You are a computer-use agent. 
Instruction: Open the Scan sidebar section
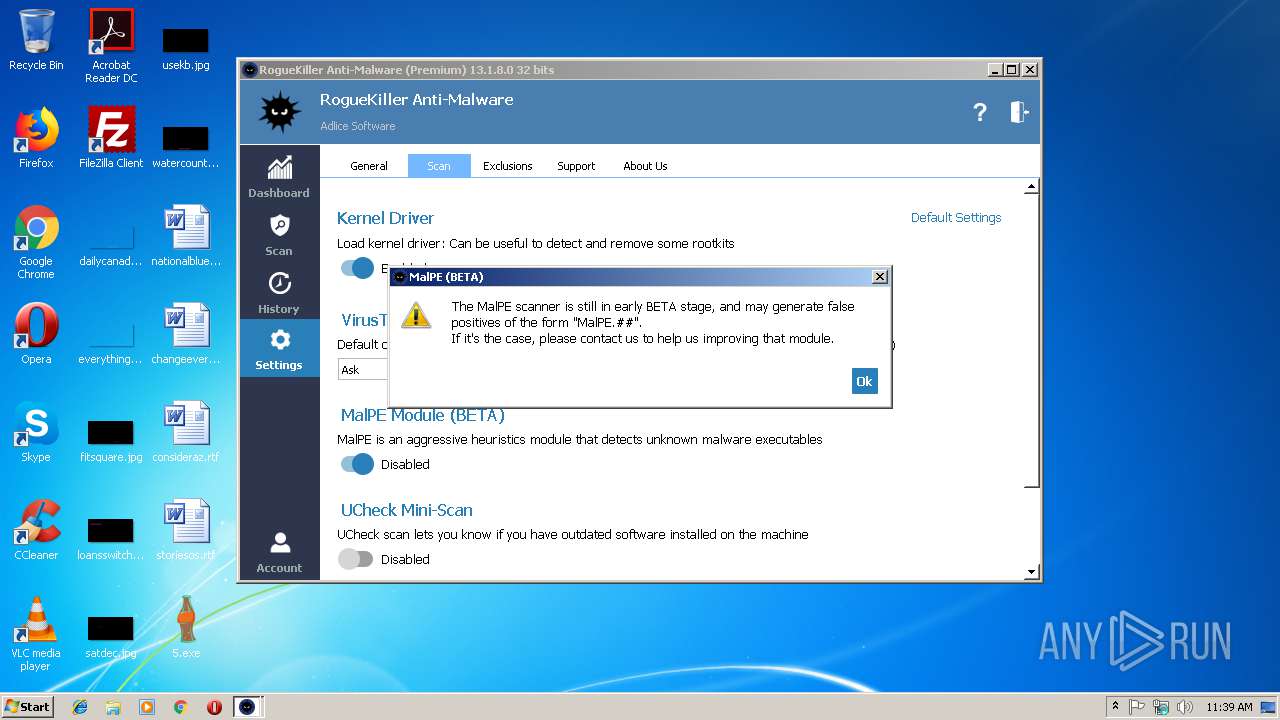pos(279,234)
